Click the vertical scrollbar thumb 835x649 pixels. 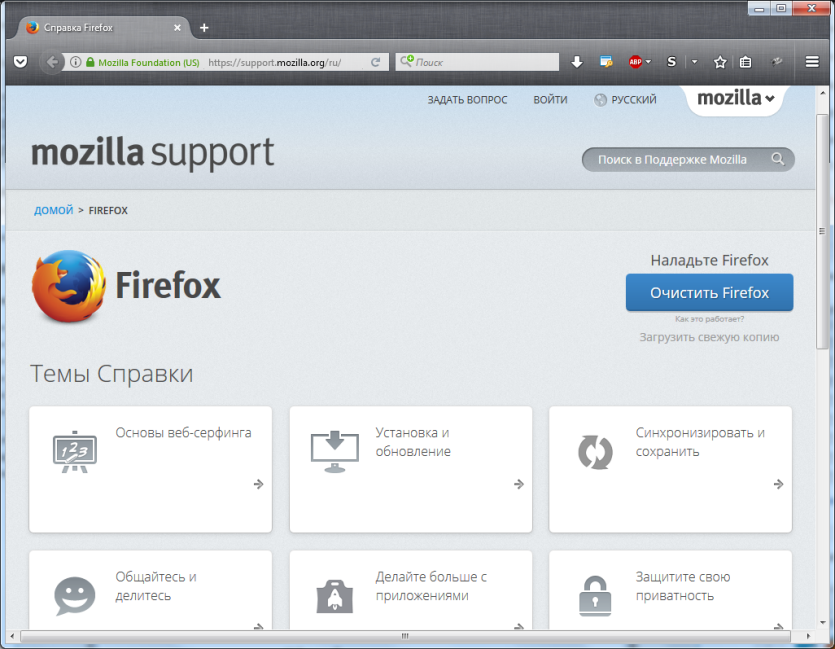click(x=822, y=231)
